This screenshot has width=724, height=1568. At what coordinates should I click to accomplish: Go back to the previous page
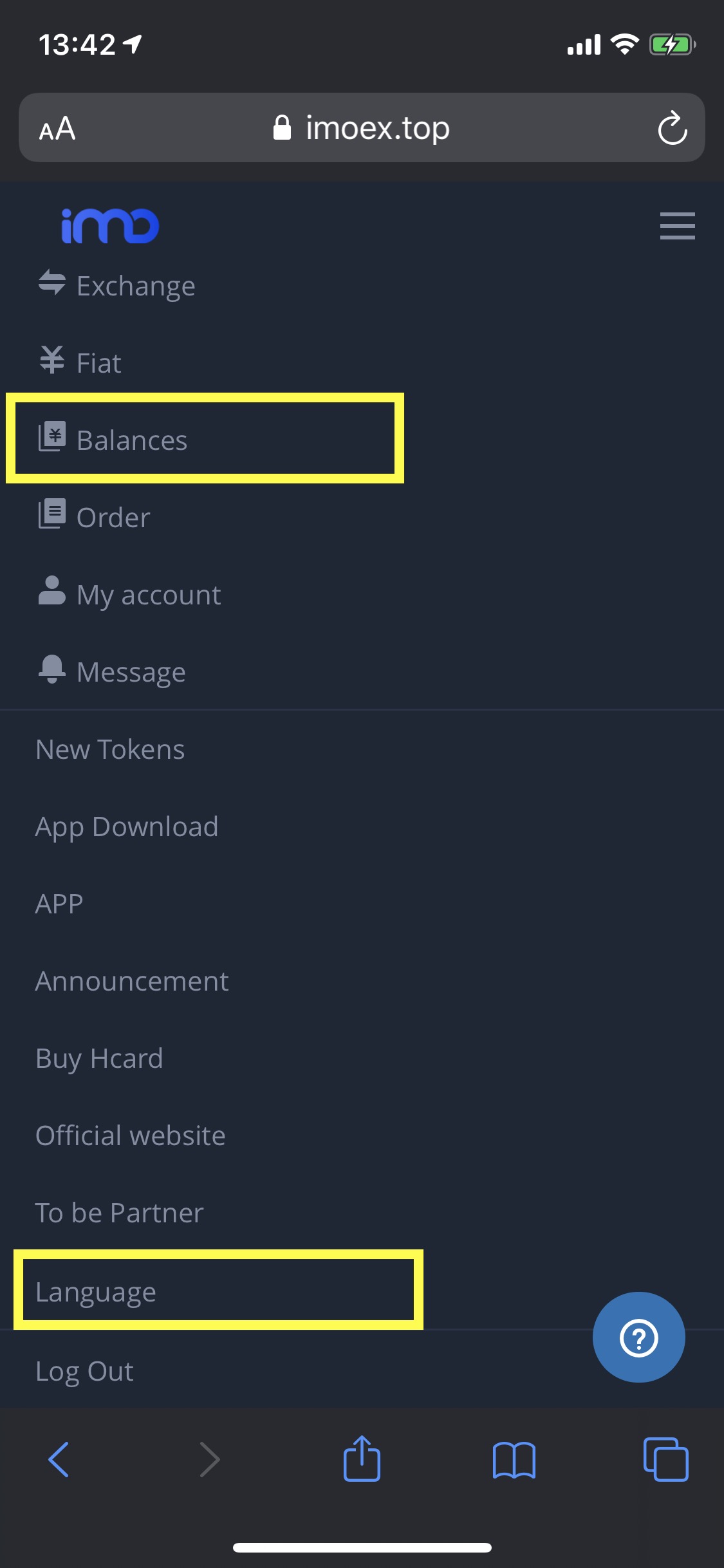59,1459
